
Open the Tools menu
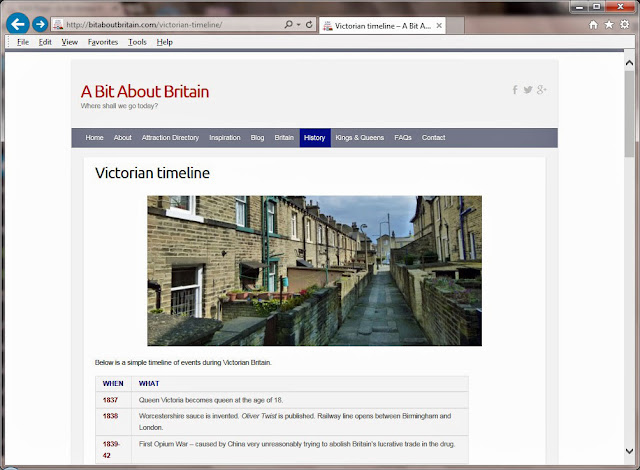(x=137, y=42)
